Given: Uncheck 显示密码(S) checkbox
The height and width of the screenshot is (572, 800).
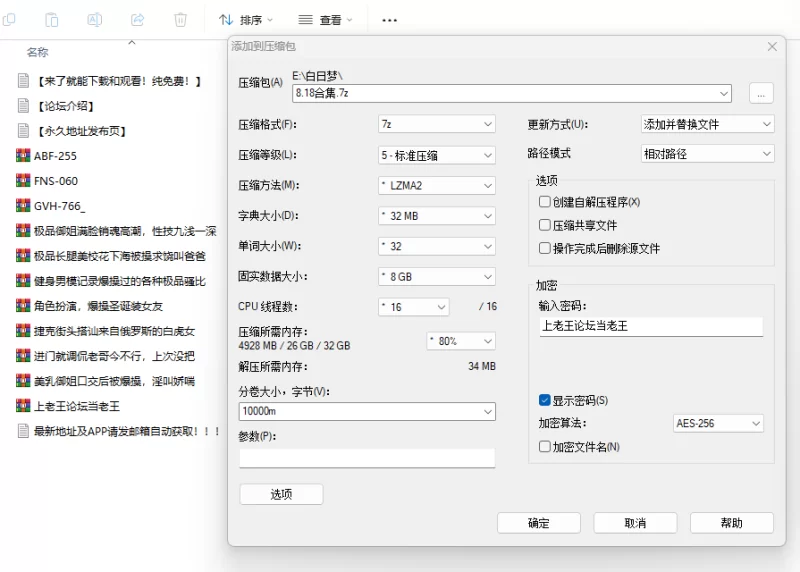Looking at the screenshot, I should (544, 400).
